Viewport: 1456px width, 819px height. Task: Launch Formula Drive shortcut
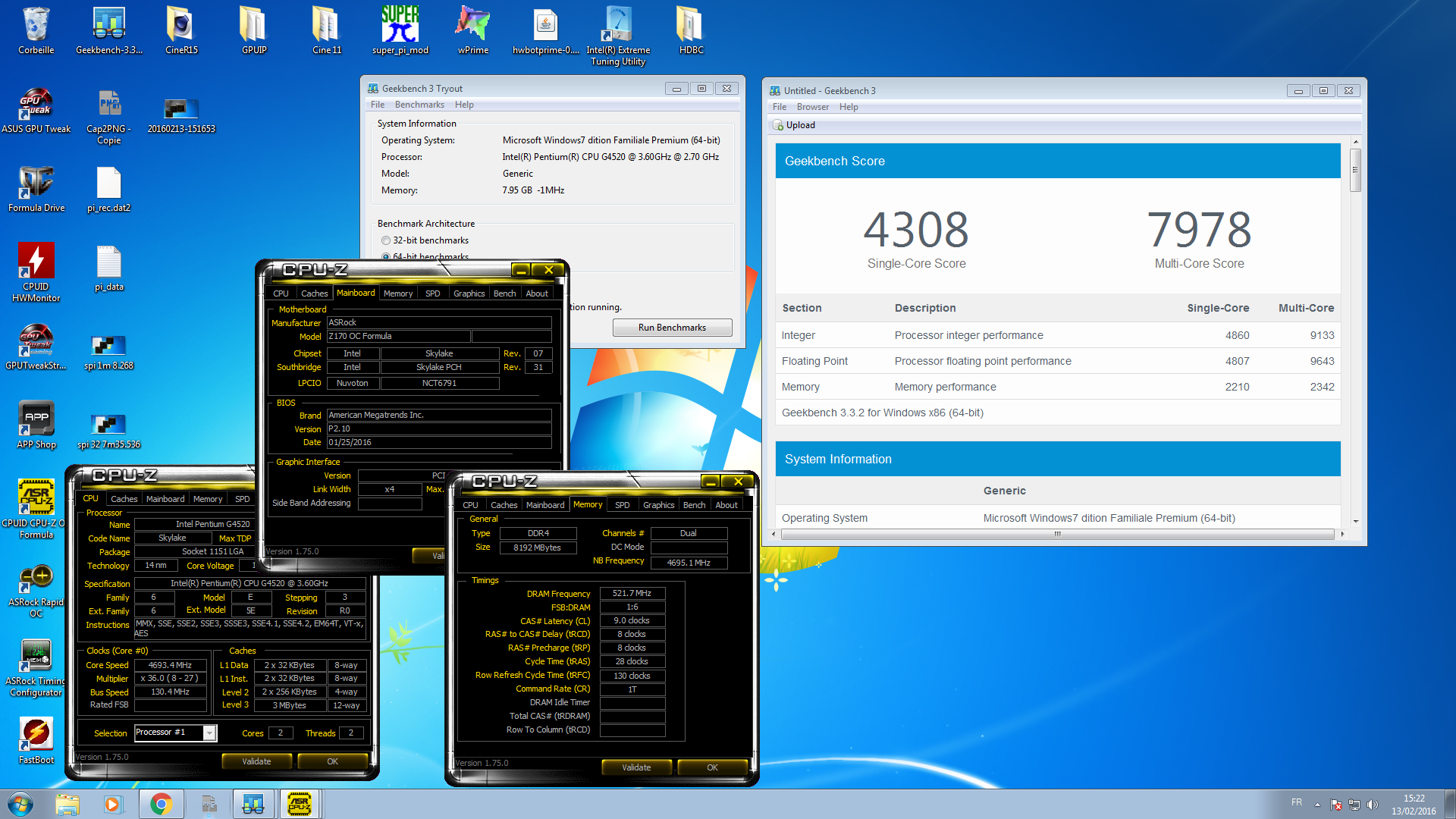36,190
